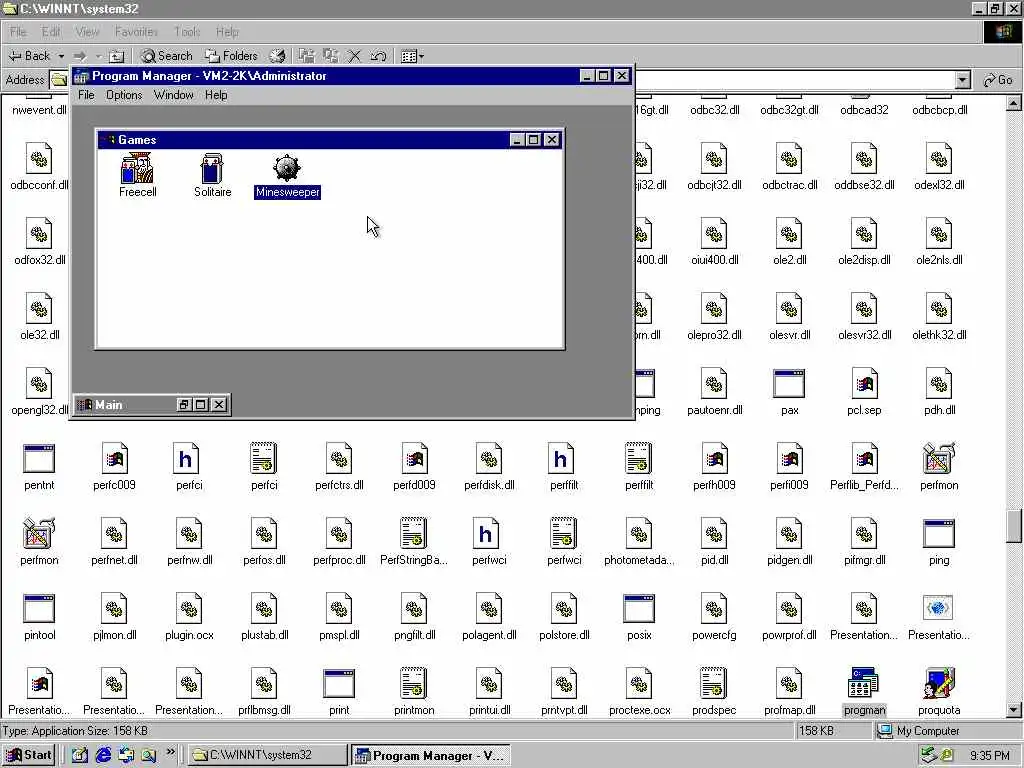The height and width of the screenshot is (768, 1024).
Task: Select the odbcconf.dll file icon
Action: pyautogui.click(x=39, y=158)
